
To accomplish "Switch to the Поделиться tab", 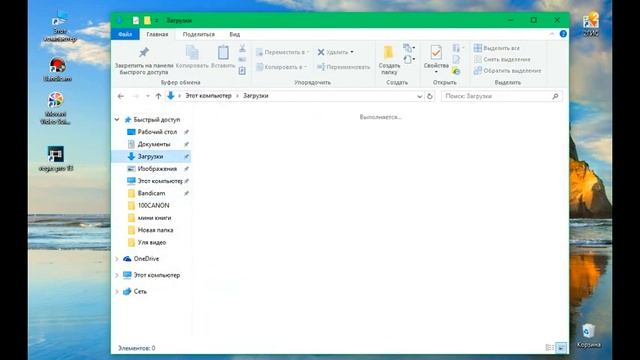I will pos(198,34).
